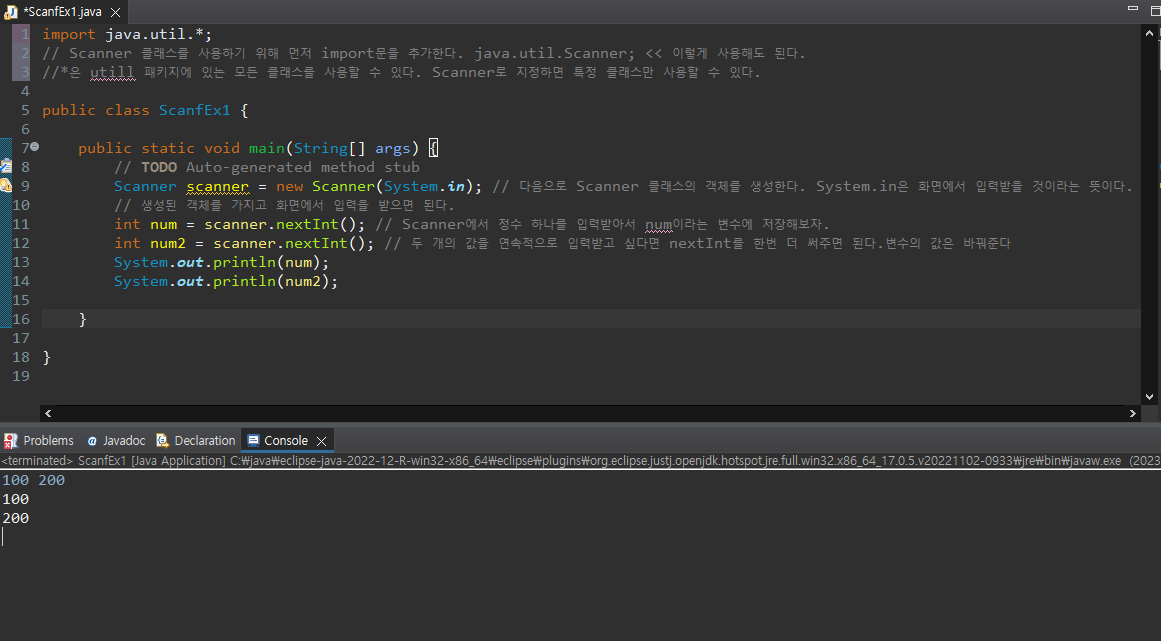The height and width of the screenshot is (641, 1161).
Task: Click 'println(num2)' on line 14
Action: 271,281
